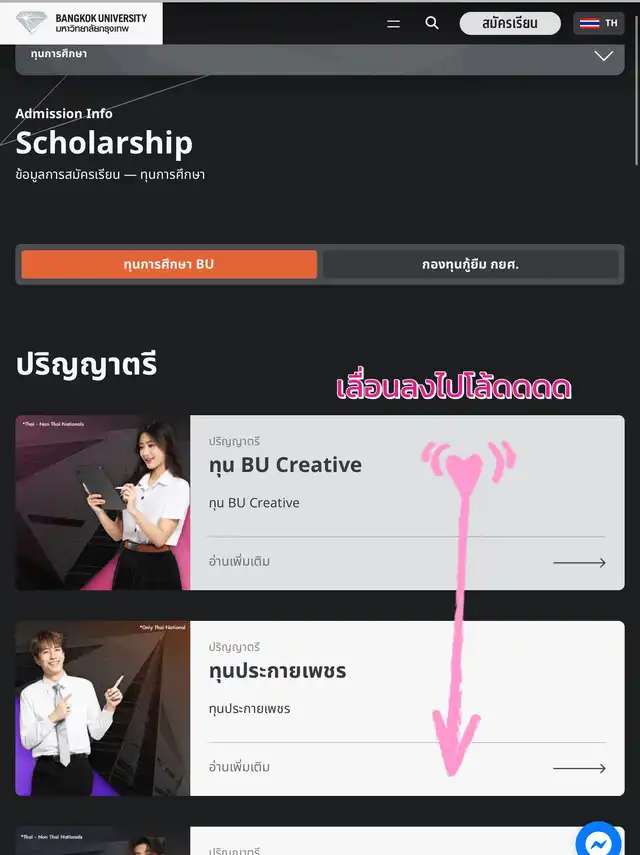
Task: Click อ่านเพิ่มเติม under ทุนประกายเพชร
Action: (x=239, y=767)
